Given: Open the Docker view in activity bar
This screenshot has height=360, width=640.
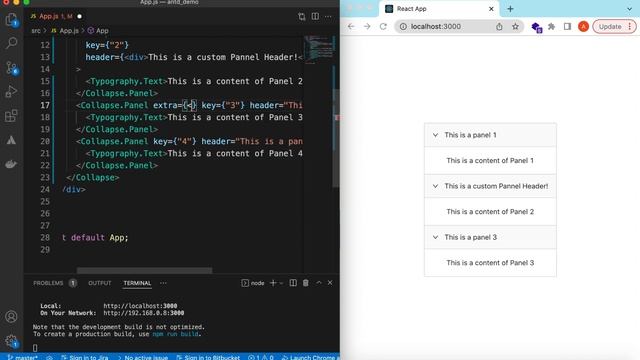Looking at the screenshot, I should (x=11, y=164).
